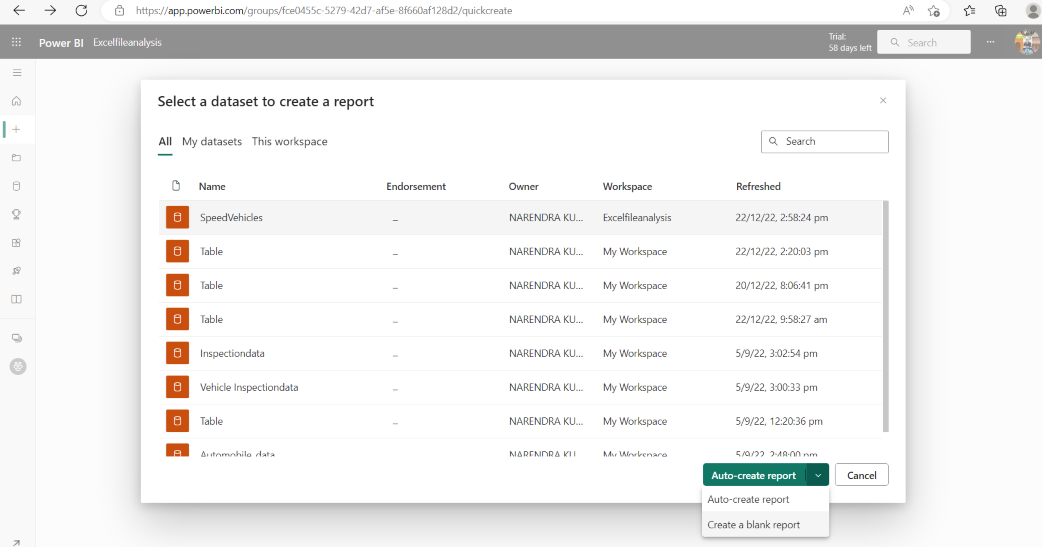
Task: Open the Goals trophy icon in sidebar
Action: pyautogui.click(x=16, y=214)
